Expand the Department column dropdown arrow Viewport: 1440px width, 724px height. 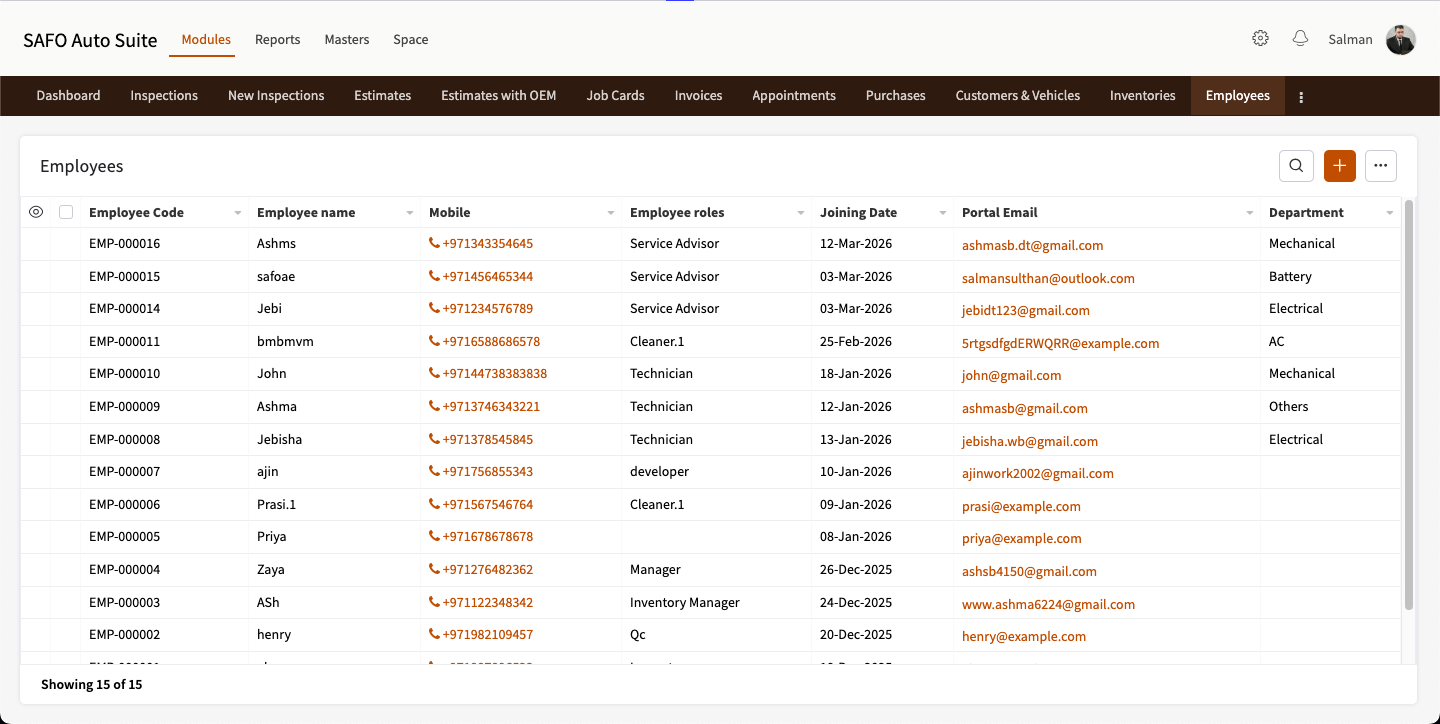(1390, 213)
